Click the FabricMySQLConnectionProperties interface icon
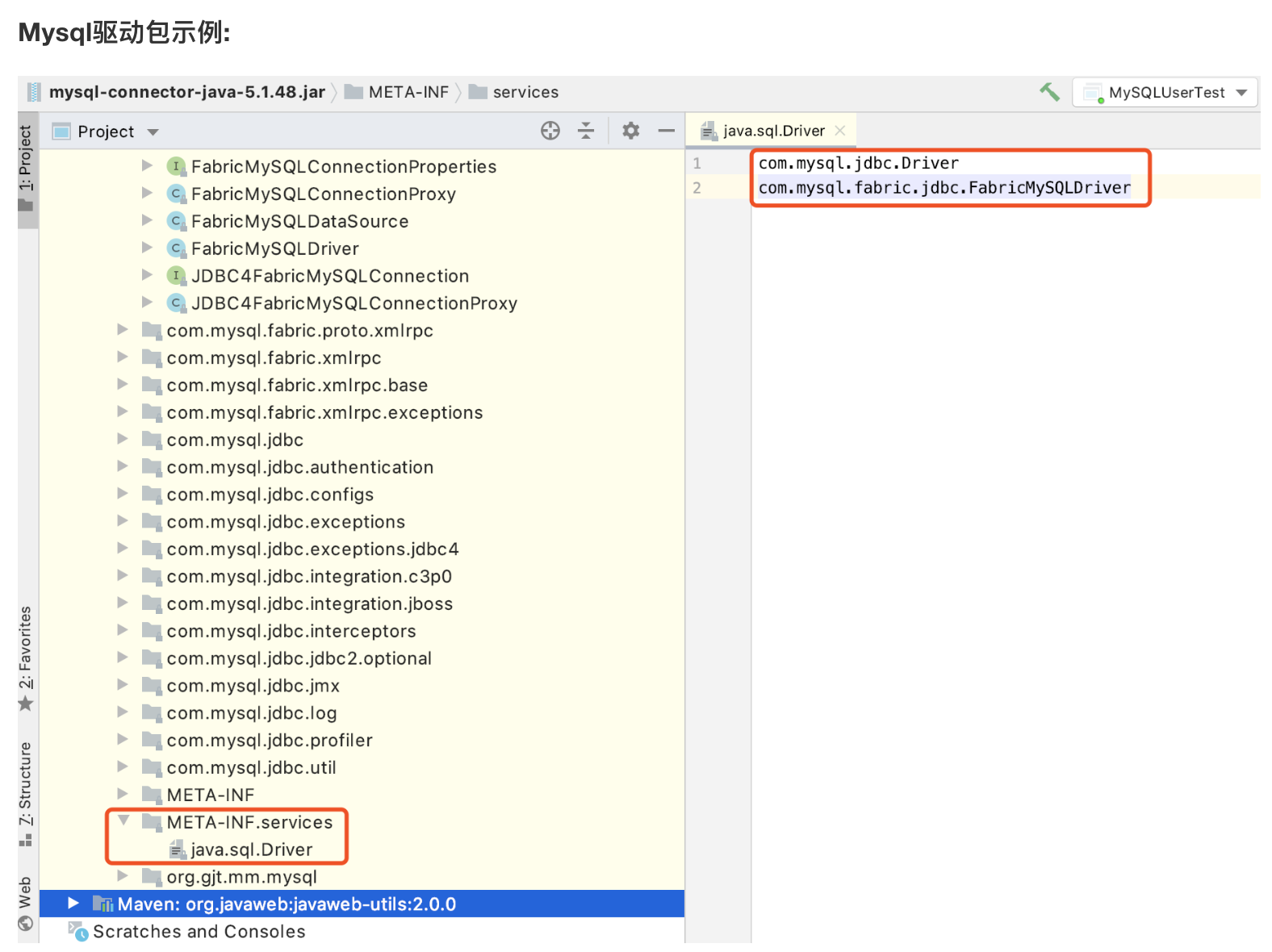Screen dimensions: 1272x952 pos(176,166)
